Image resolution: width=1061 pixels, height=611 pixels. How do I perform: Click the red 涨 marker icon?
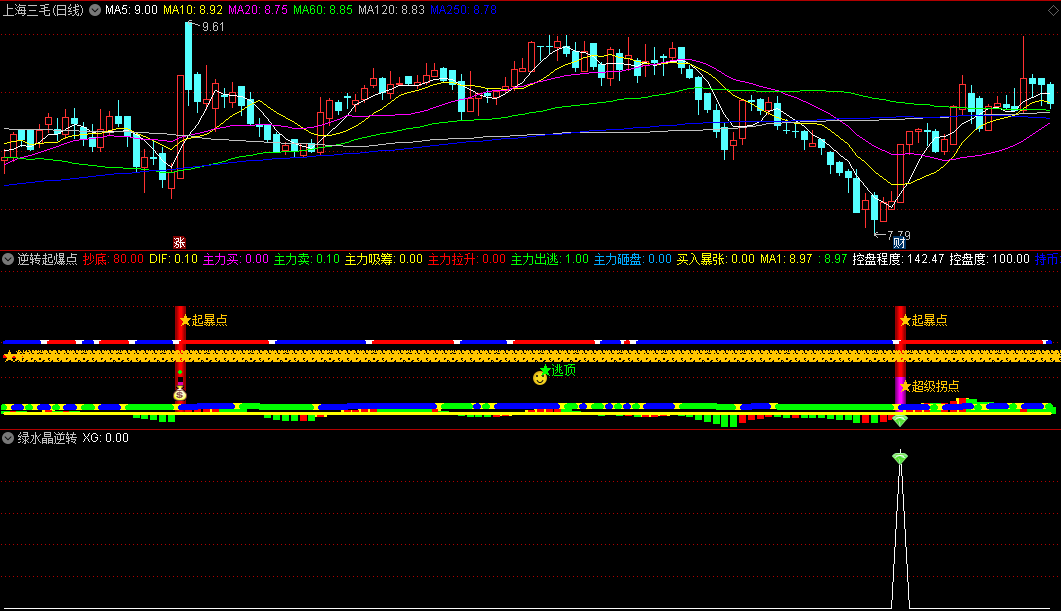pyautogui.click(x=179, y=242)
